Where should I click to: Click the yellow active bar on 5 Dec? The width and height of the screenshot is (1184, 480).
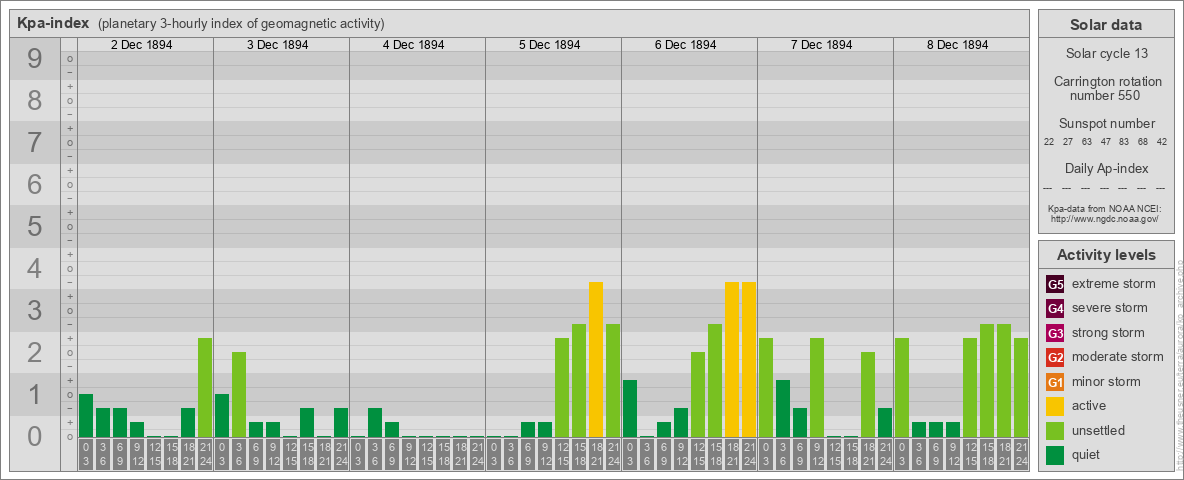[x=596, y=359]
